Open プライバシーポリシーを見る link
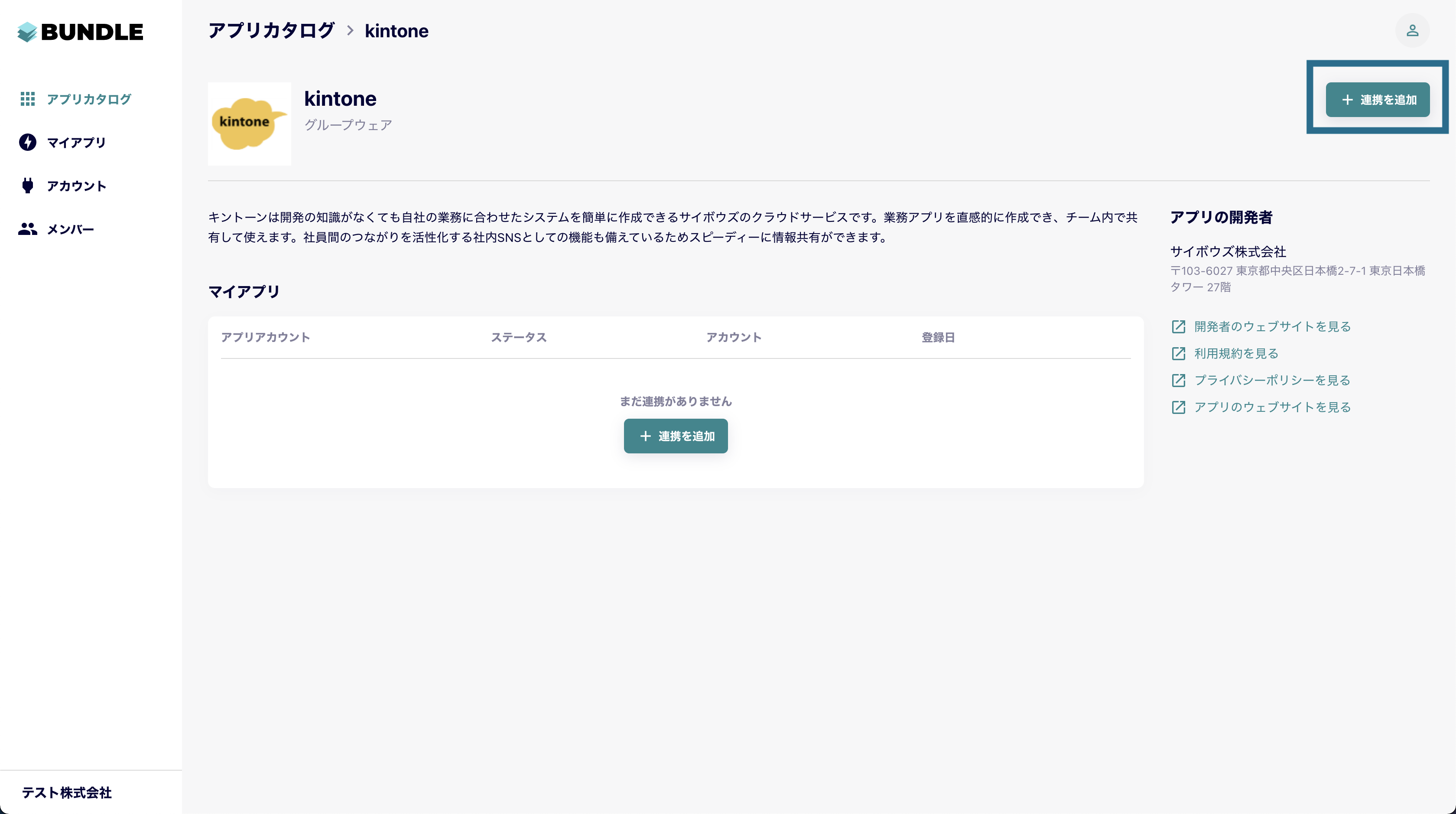 1272,381
